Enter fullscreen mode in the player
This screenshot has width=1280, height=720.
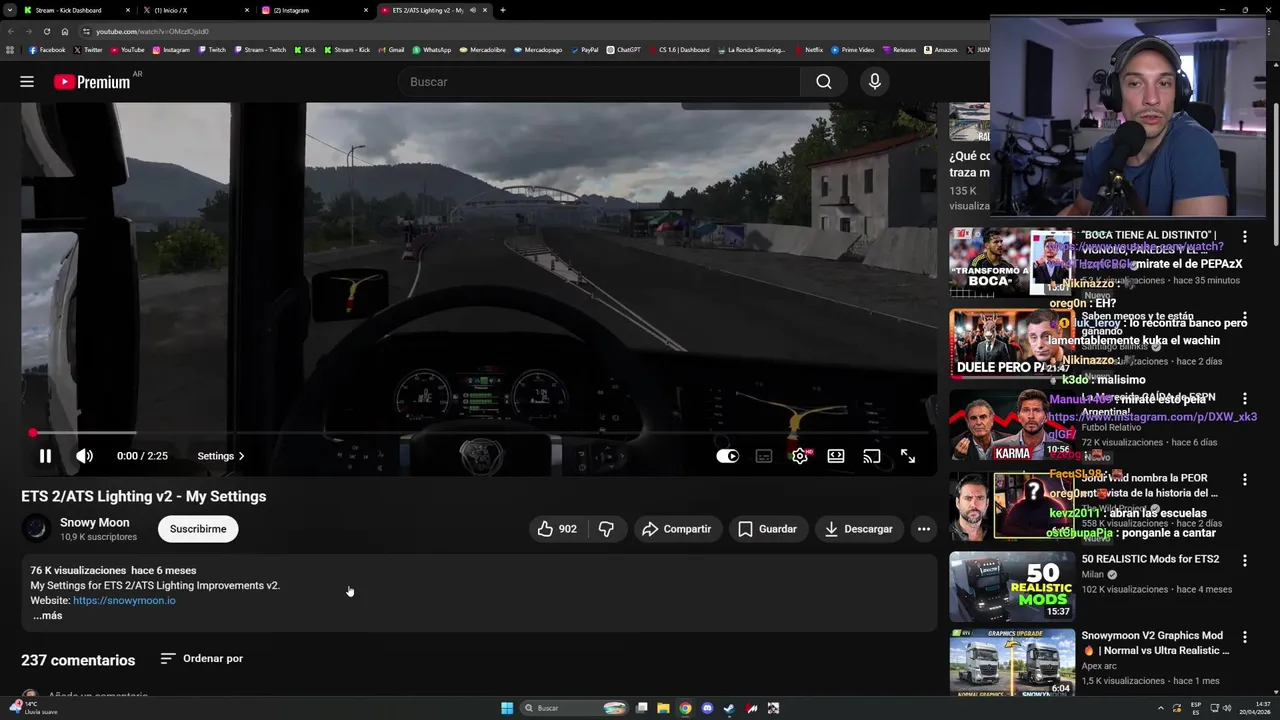coord(908,456)
